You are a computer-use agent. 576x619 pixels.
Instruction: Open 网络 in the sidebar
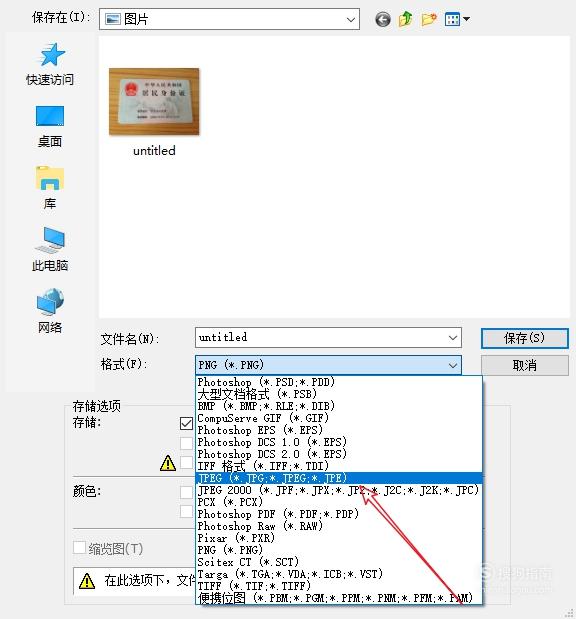pos(50,311)
